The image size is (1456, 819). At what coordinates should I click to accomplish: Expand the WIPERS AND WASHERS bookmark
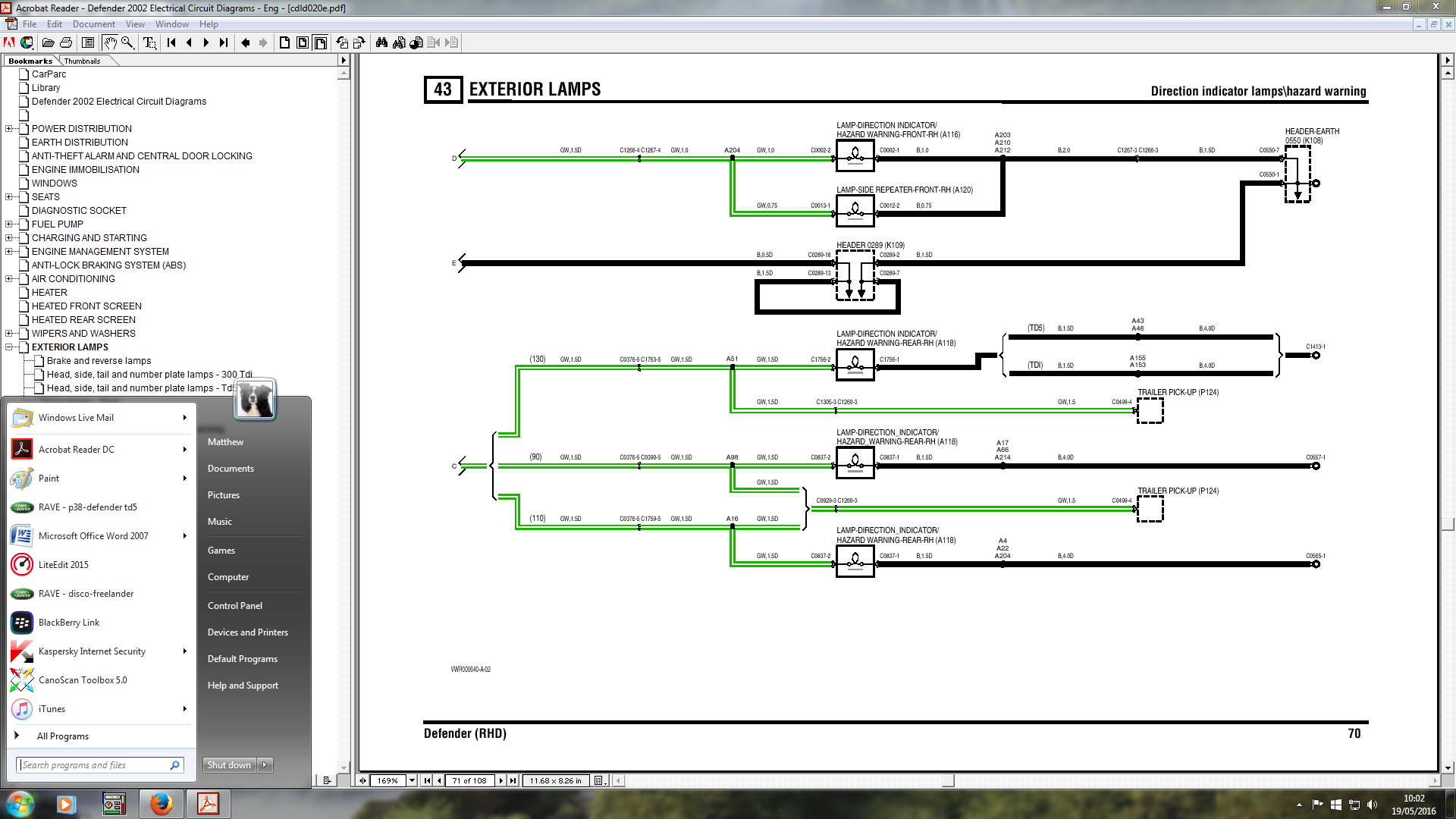point(9,334)
